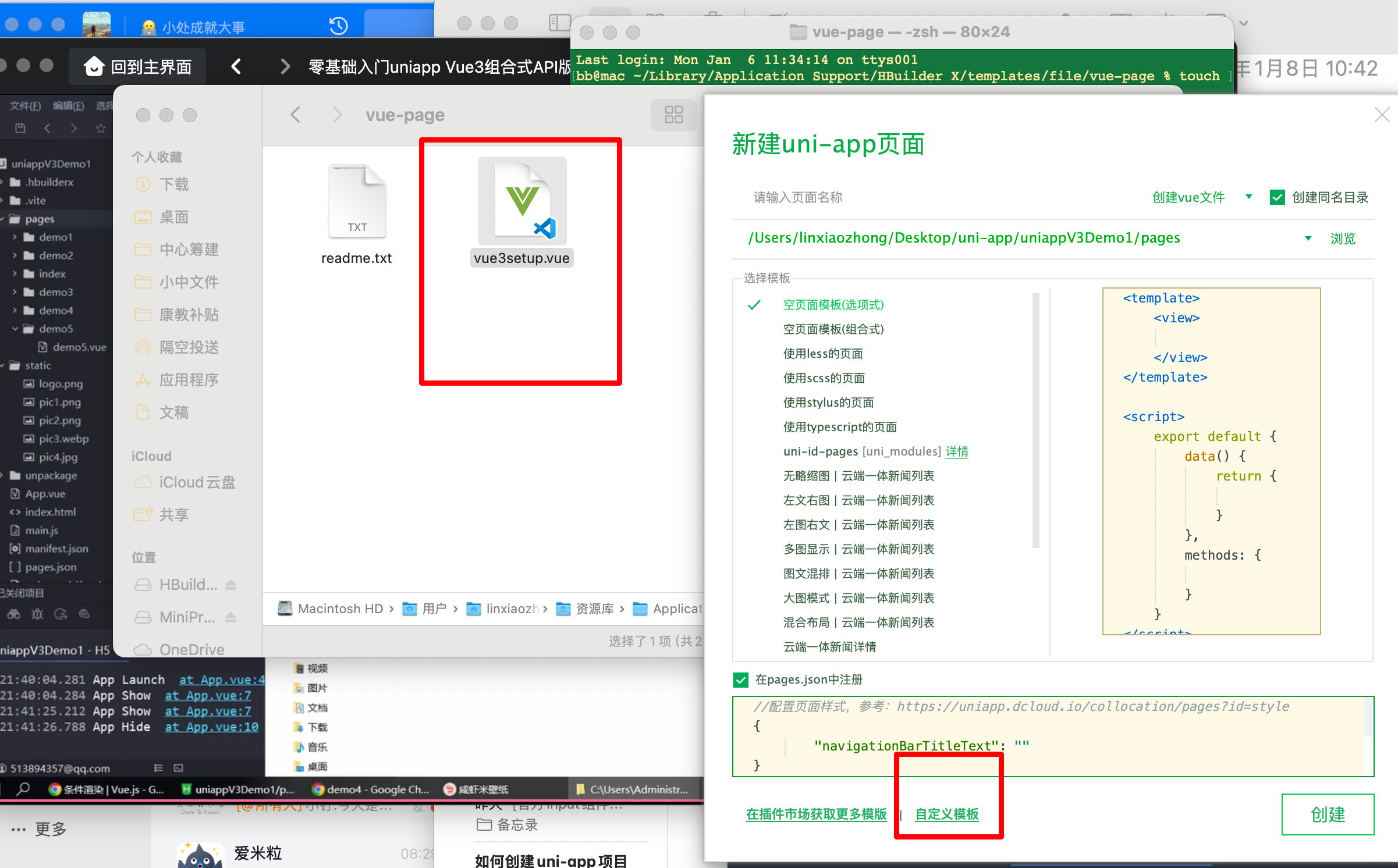Open 详情 link next to uni-id-pages
The width and height of the screenshot is (1398, 868).
point(957,451)
